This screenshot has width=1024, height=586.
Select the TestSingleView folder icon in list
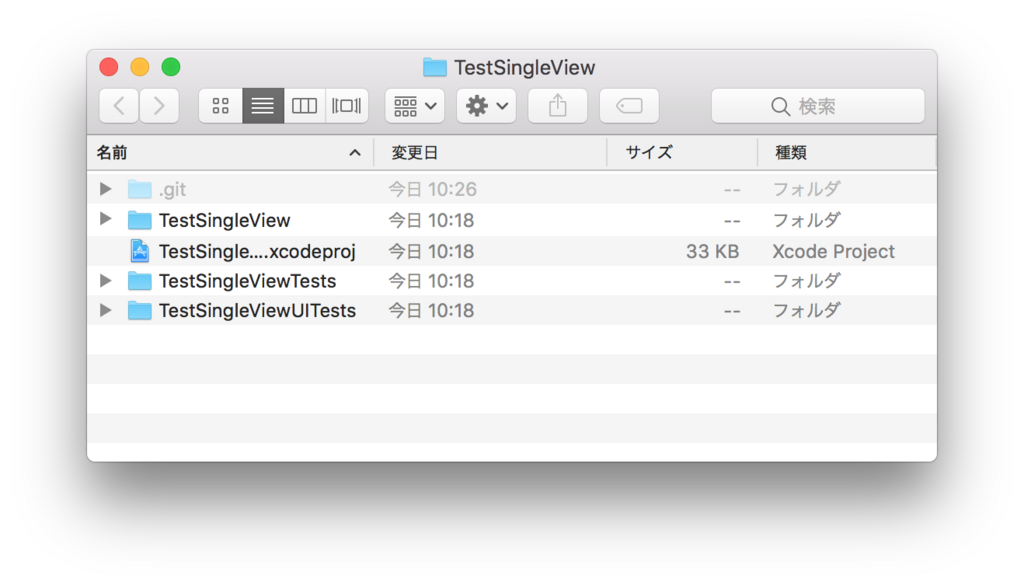[139, 220]
